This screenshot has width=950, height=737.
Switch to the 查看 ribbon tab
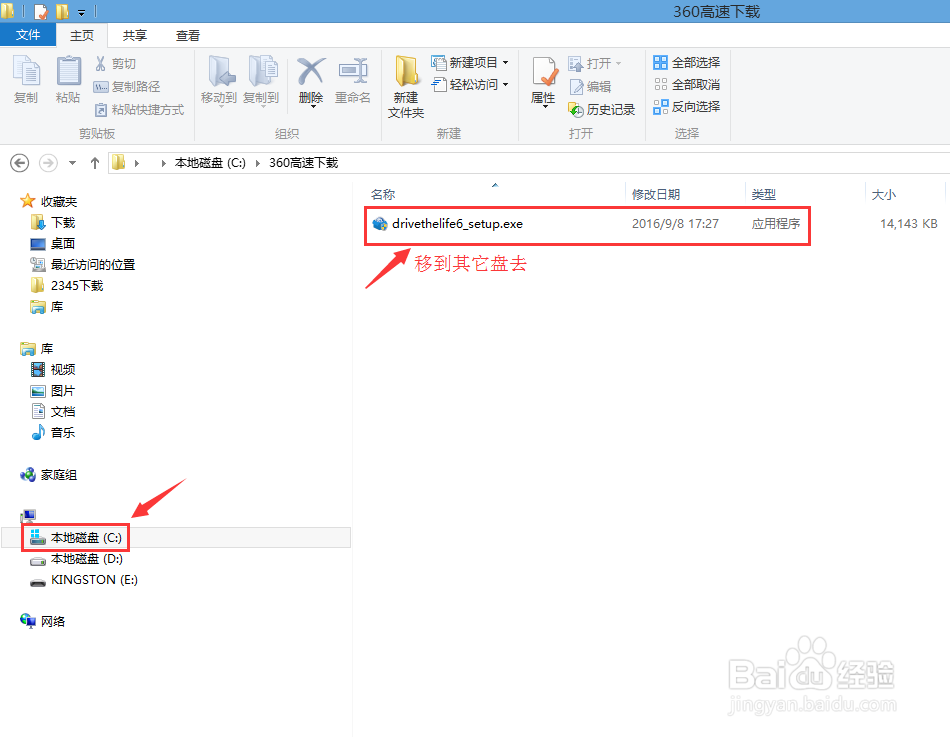[x=188, y=34]
